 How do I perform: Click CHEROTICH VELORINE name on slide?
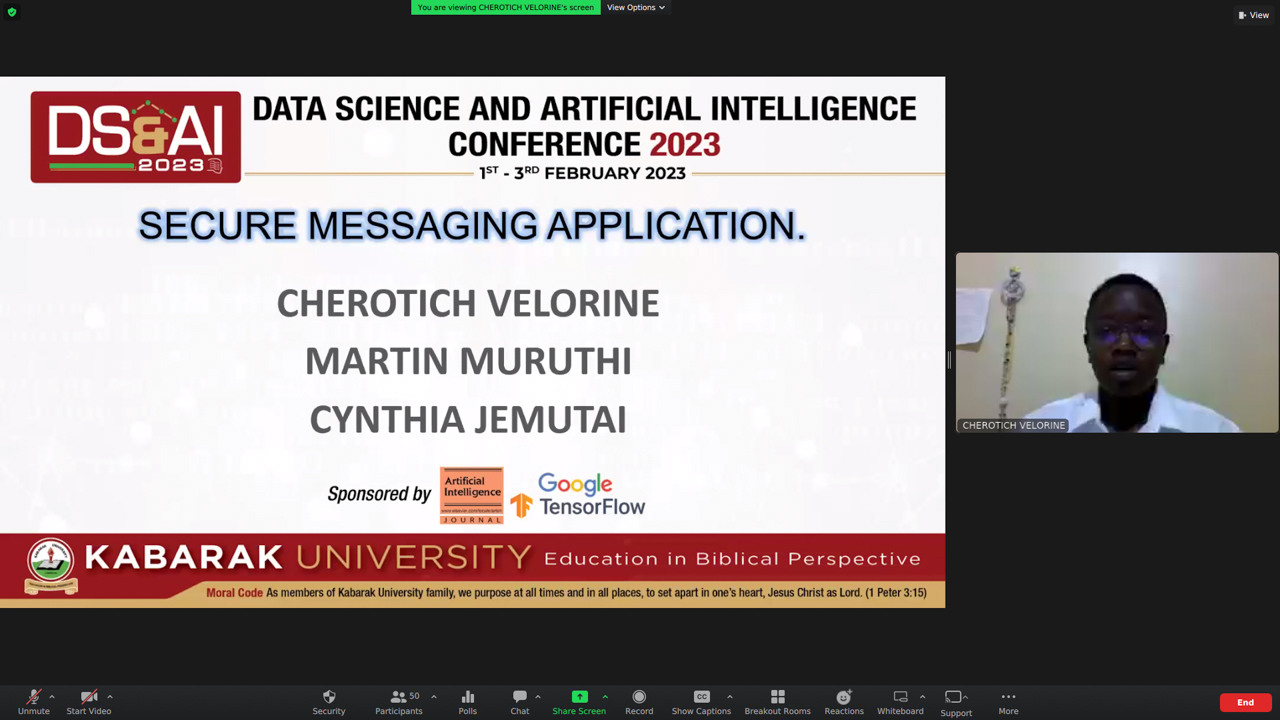point(468,303)
